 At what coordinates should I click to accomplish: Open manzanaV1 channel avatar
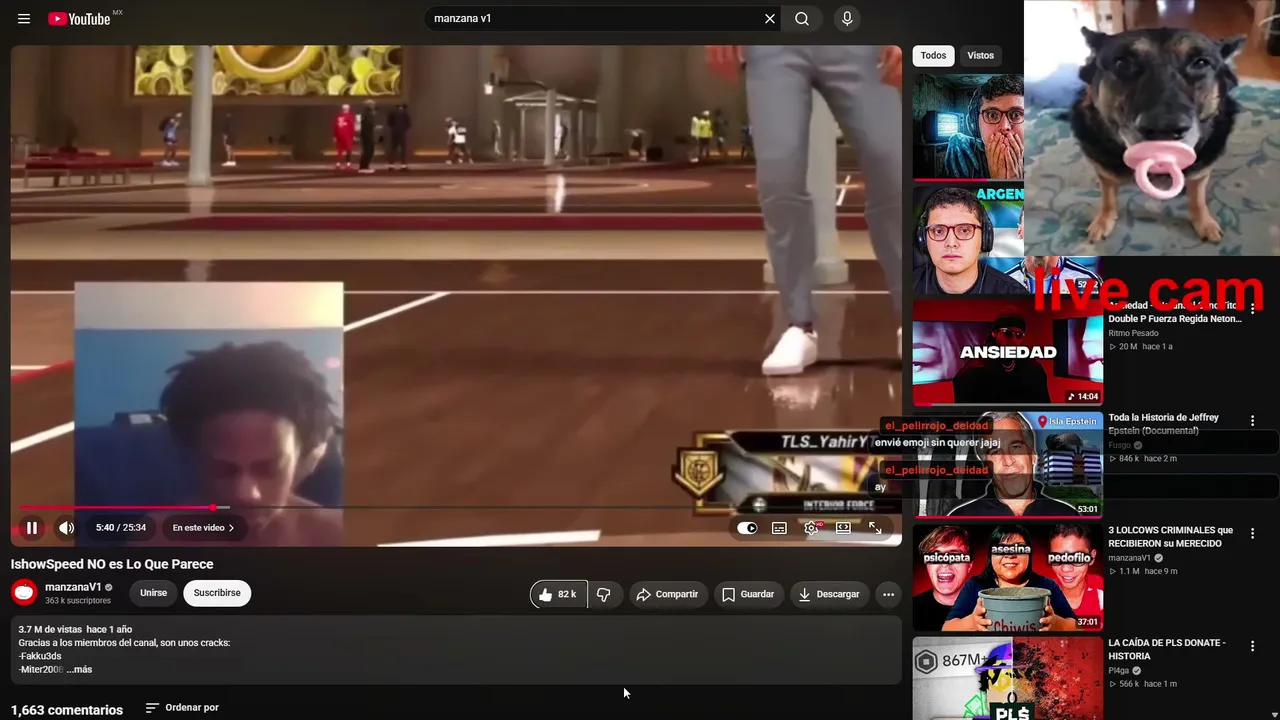click(x=24, y=593)
